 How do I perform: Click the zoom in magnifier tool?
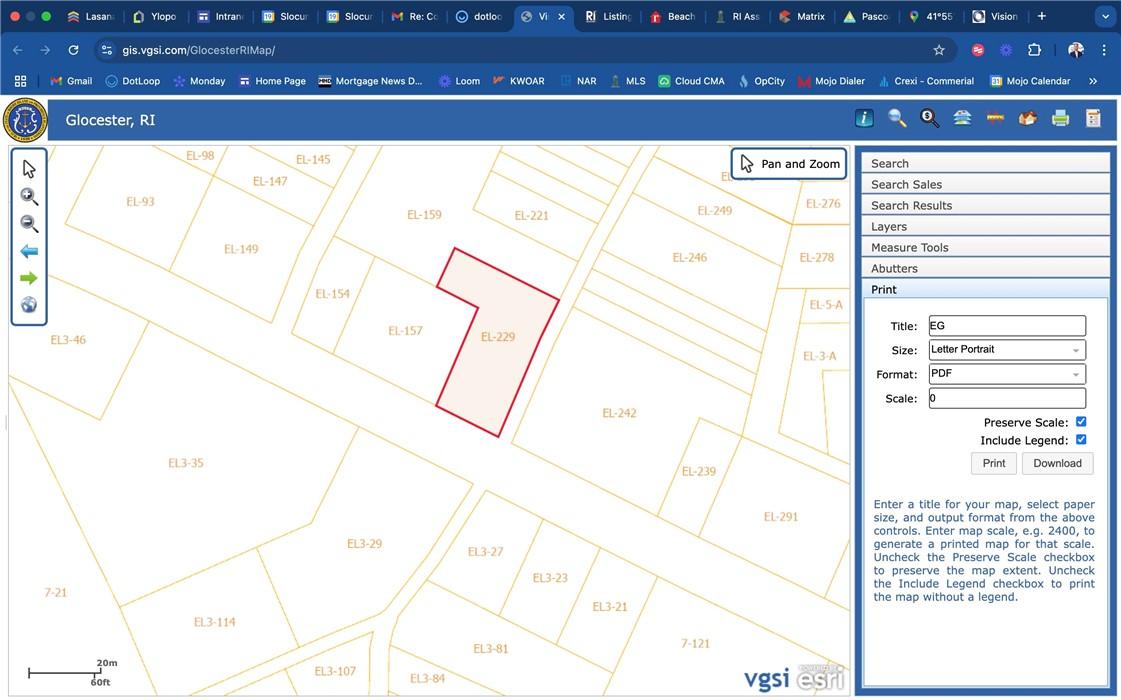(29, 197)
